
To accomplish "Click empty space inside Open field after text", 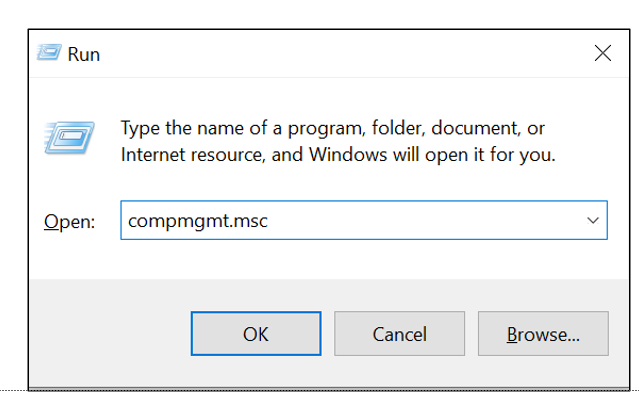I will point(424,220).
